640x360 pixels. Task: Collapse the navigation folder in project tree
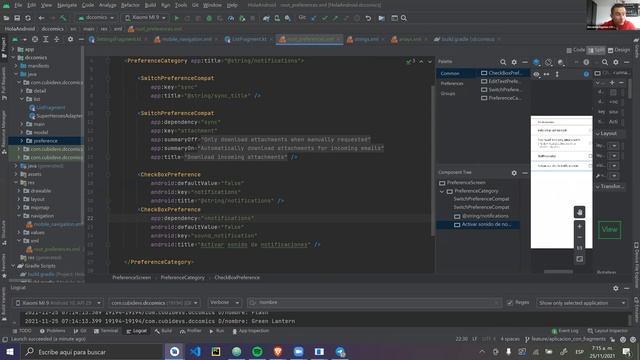pos(19,216)
